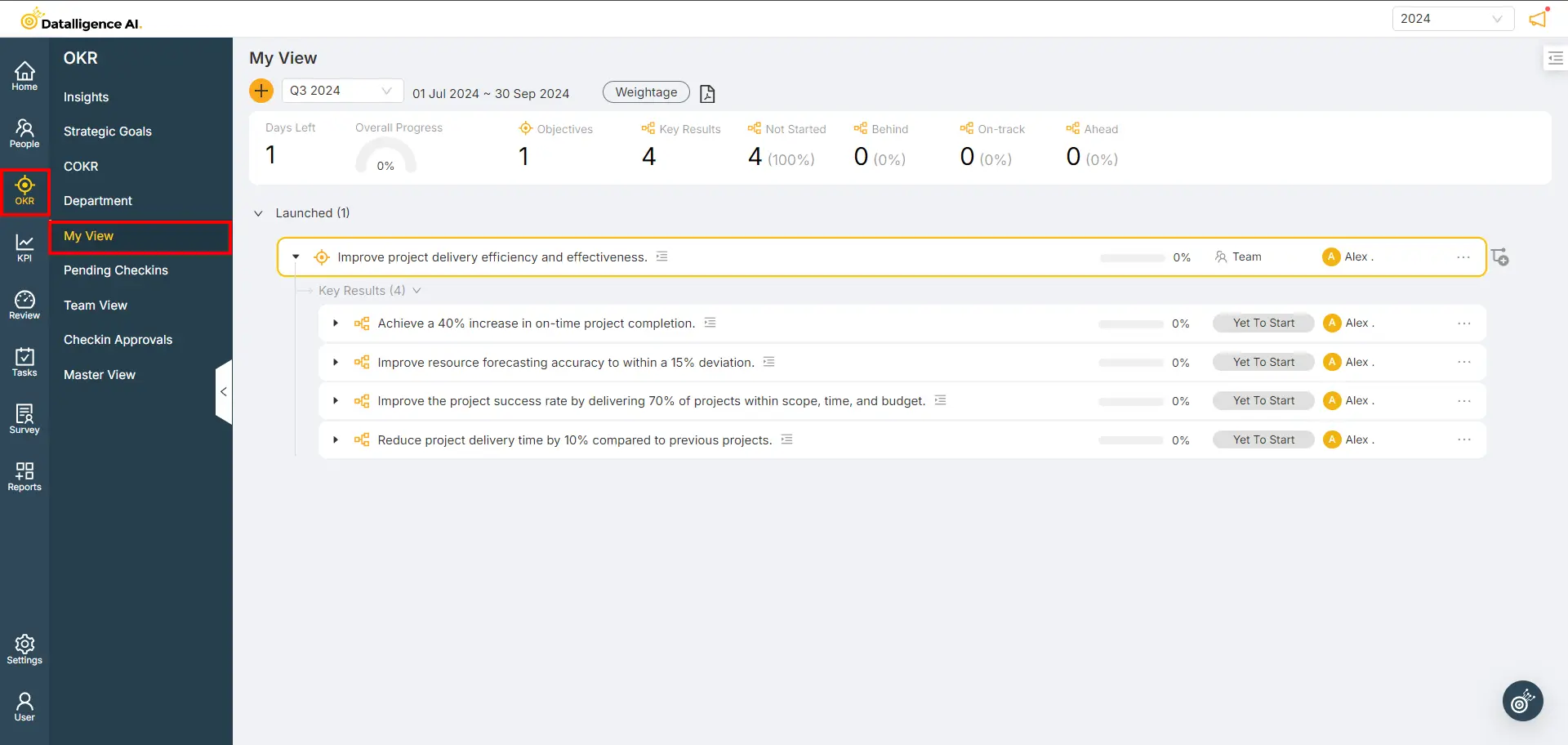Click the yellow plus to add an objective
The image size is (1568, 745).
coord(261,91)
